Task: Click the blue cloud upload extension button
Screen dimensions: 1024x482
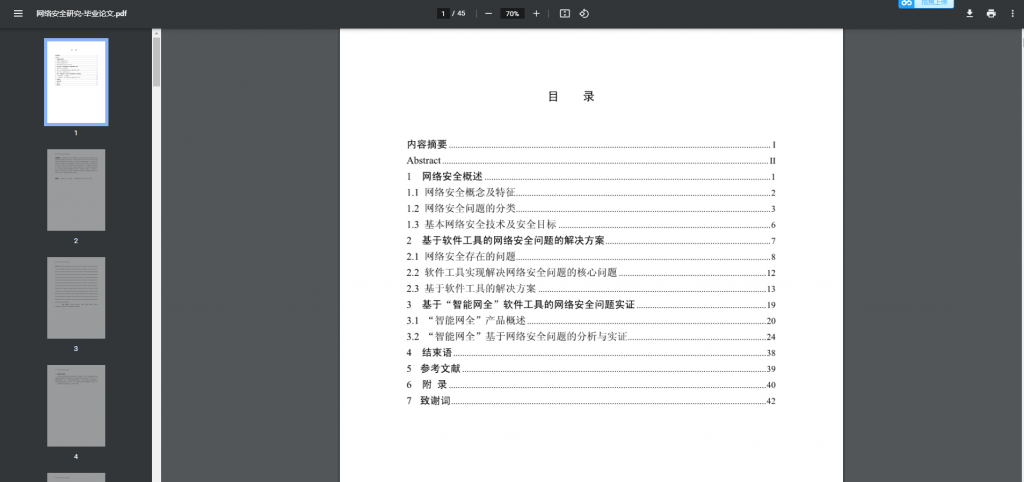Action: pos(926,4)
